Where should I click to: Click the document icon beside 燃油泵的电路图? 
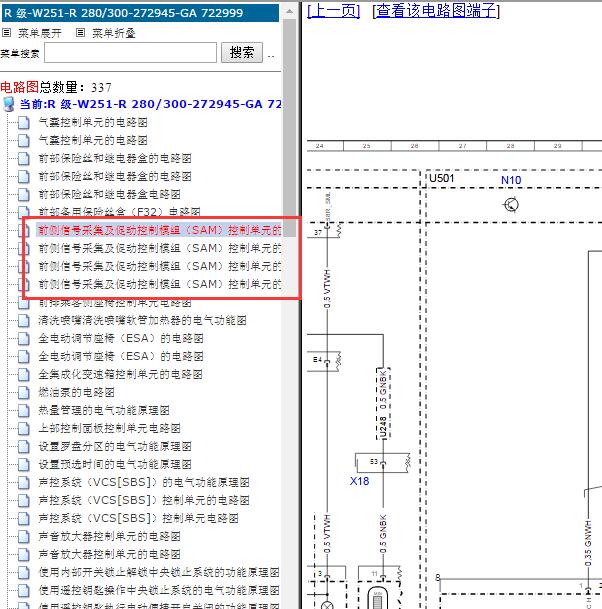pos(24,392)
